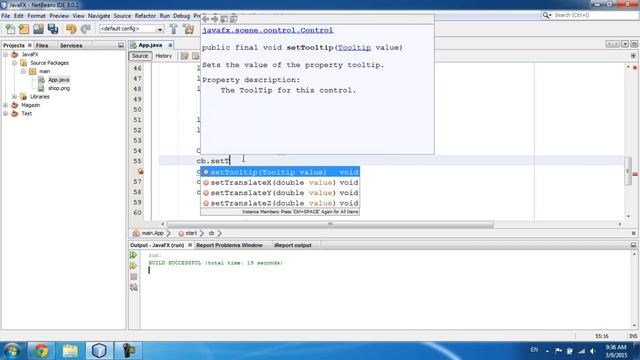The height and width of the screenshot is (360, 640).
Task: Click the Redo toolbar icon
Action: (x=85, y=29)
